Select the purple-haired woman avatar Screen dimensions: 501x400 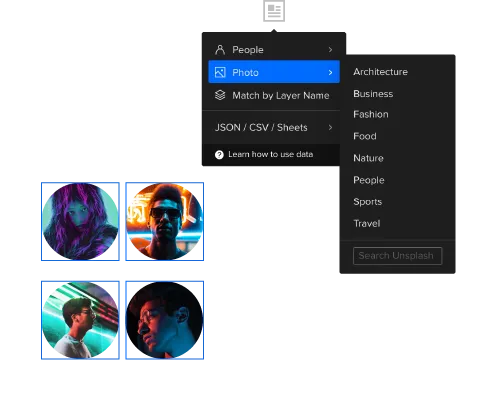(x=80, y=221)
